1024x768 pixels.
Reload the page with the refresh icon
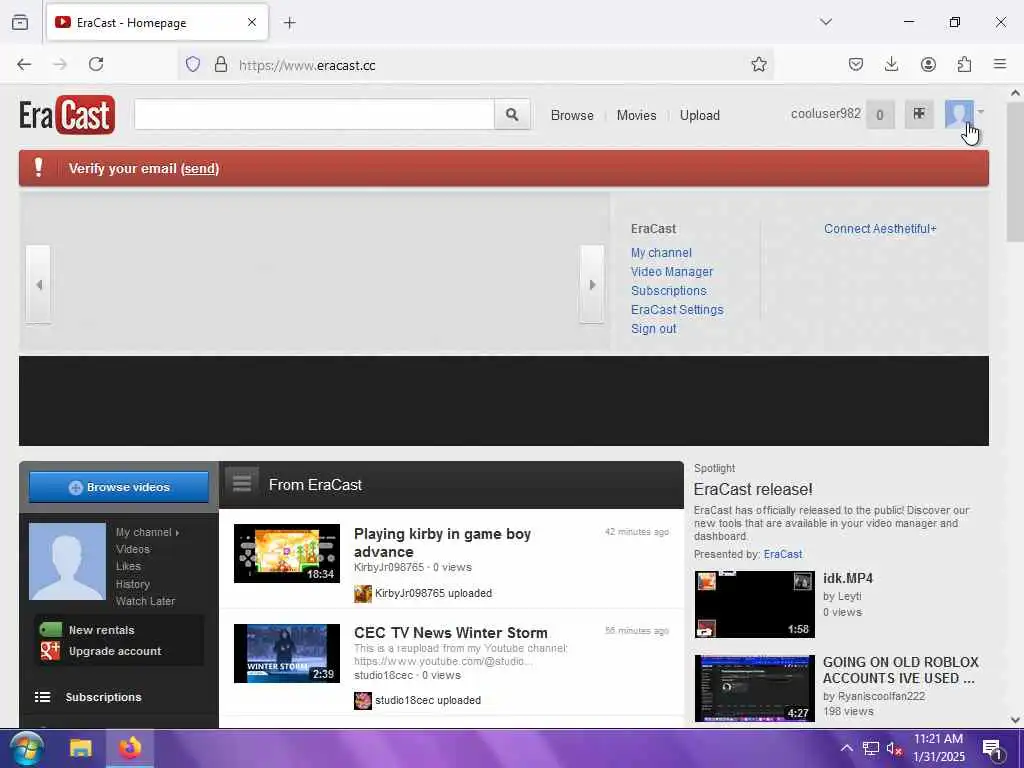[96, 64]
